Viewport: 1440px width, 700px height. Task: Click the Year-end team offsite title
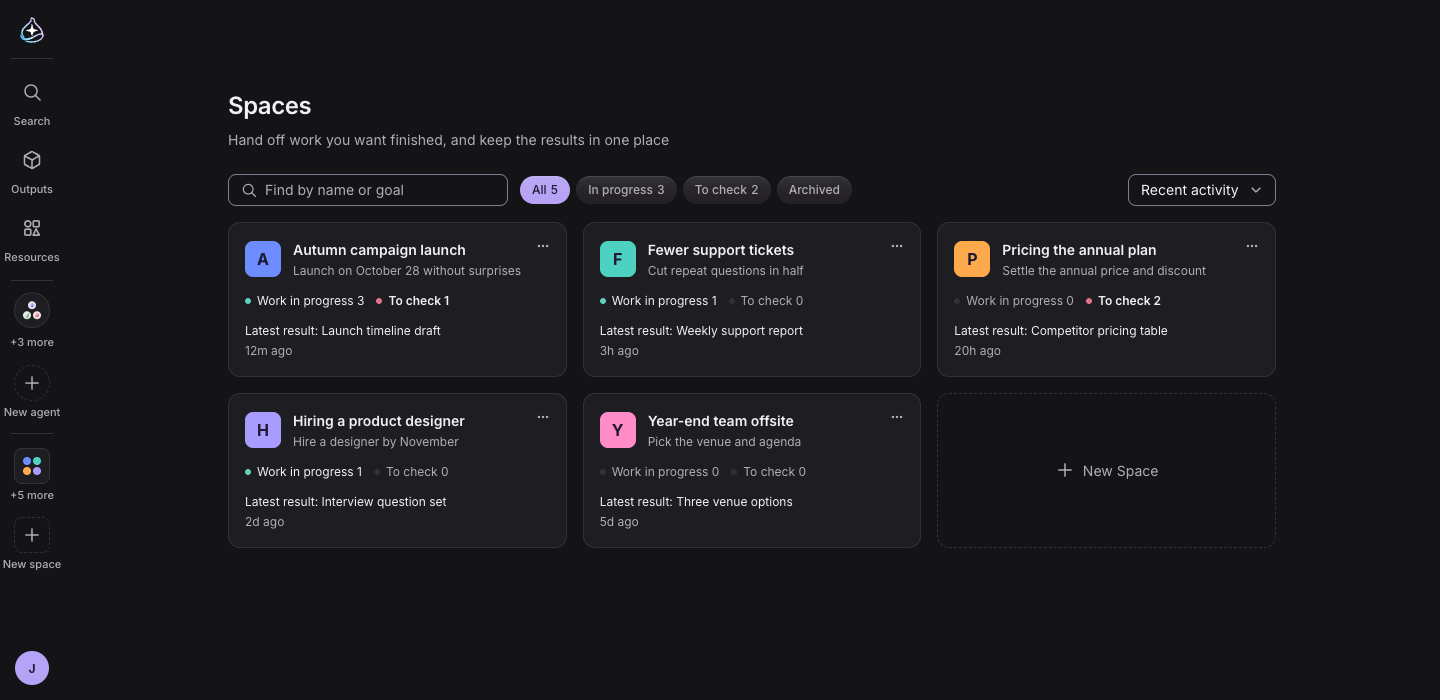click(x=721, y=421)
